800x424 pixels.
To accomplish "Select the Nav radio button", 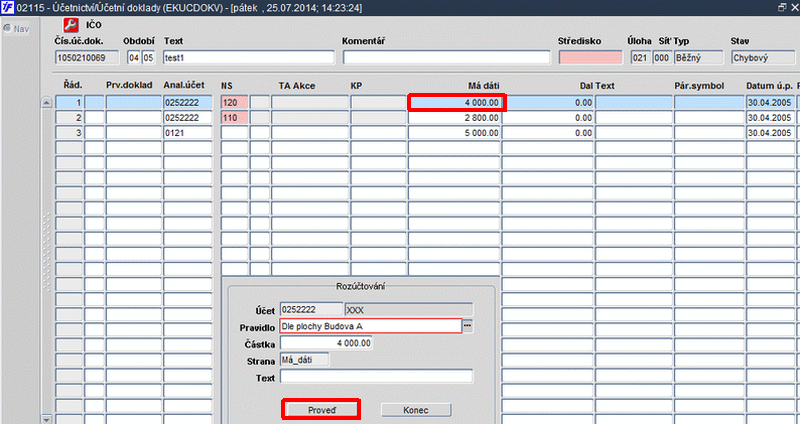I will coord(7,29).
